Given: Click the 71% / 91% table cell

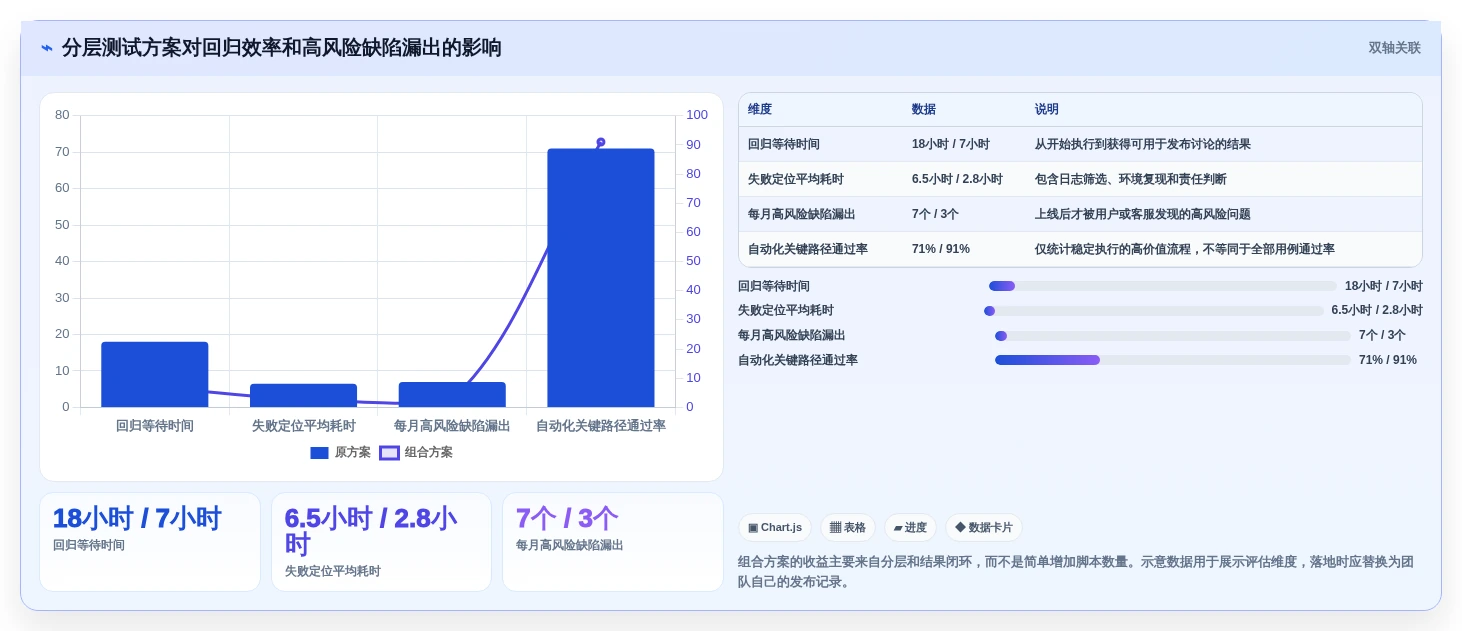Looking at the screenshot, I should 941,249.
